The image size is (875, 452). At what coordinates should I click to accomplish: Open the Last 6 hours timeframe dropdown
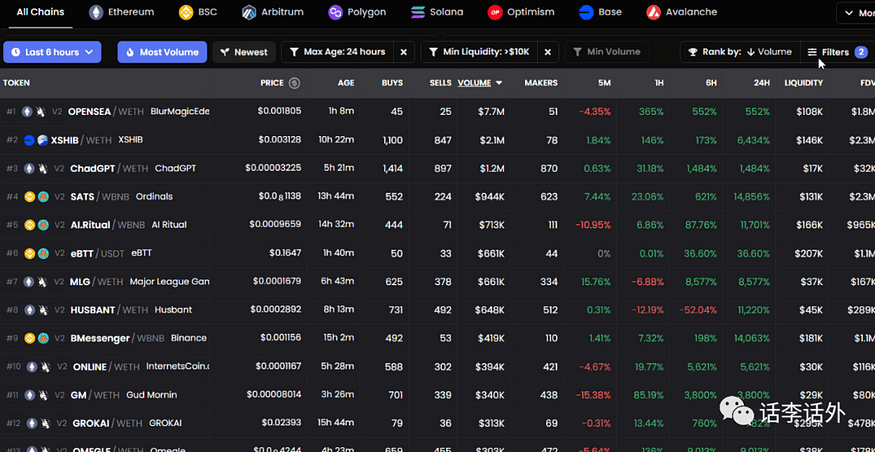click(x=52, y=52)
